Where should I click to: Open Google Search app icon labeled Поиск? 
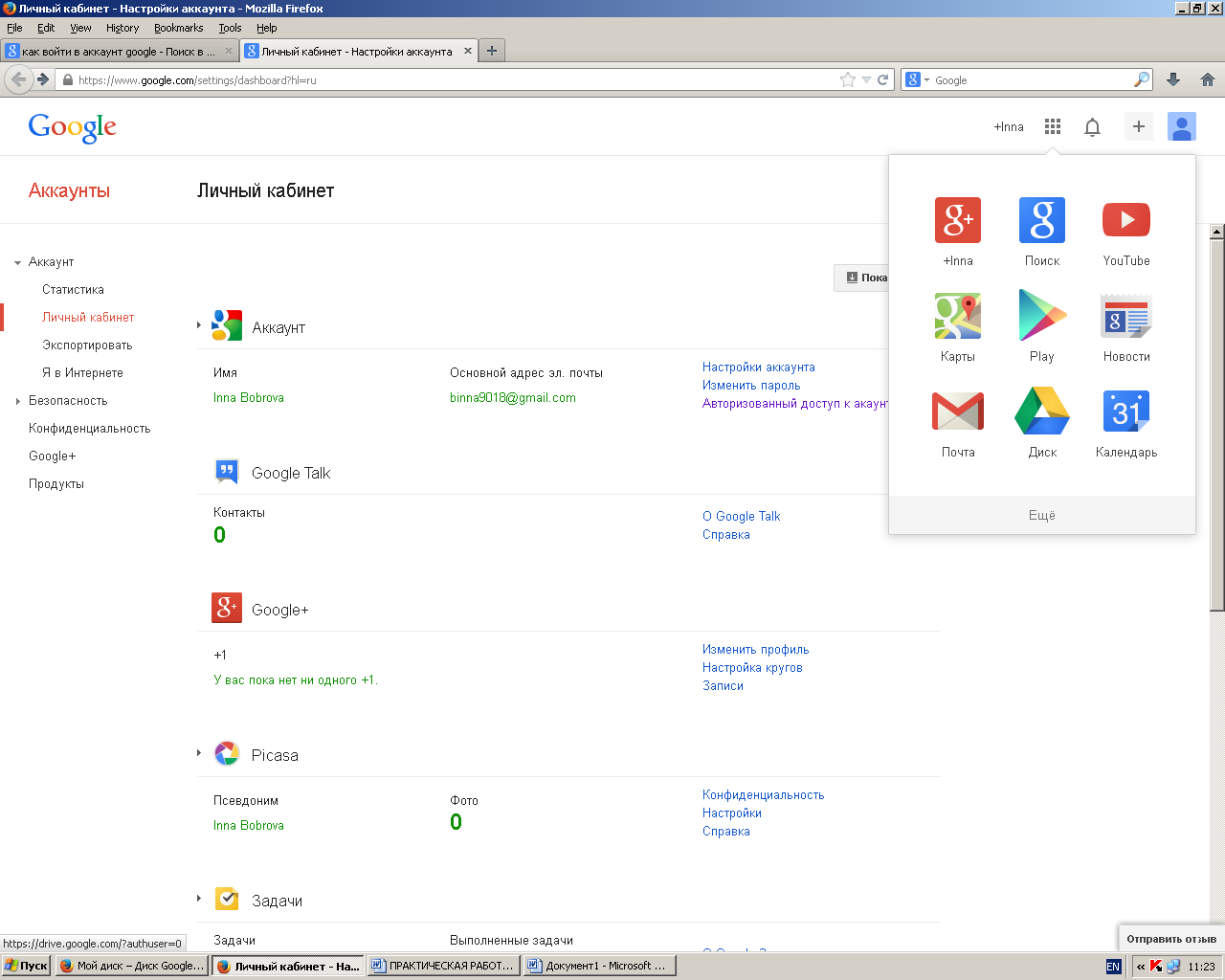(1042, 220)
